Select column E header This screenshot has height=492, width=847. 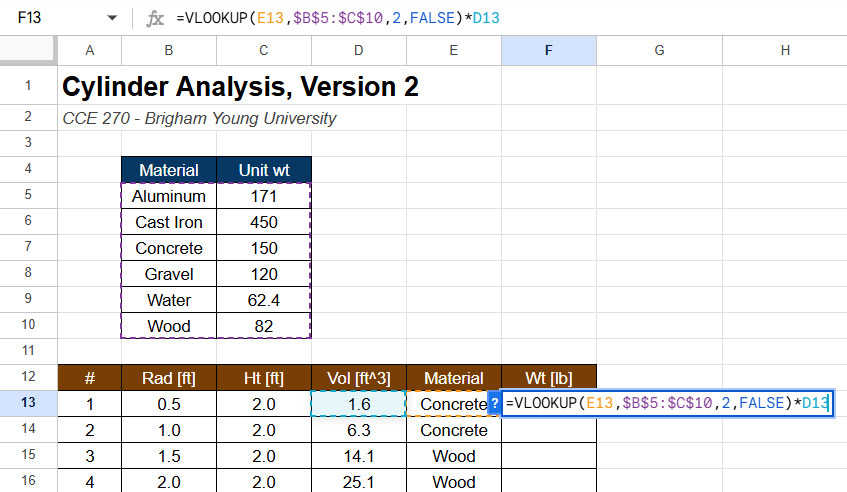pos(454,50)
